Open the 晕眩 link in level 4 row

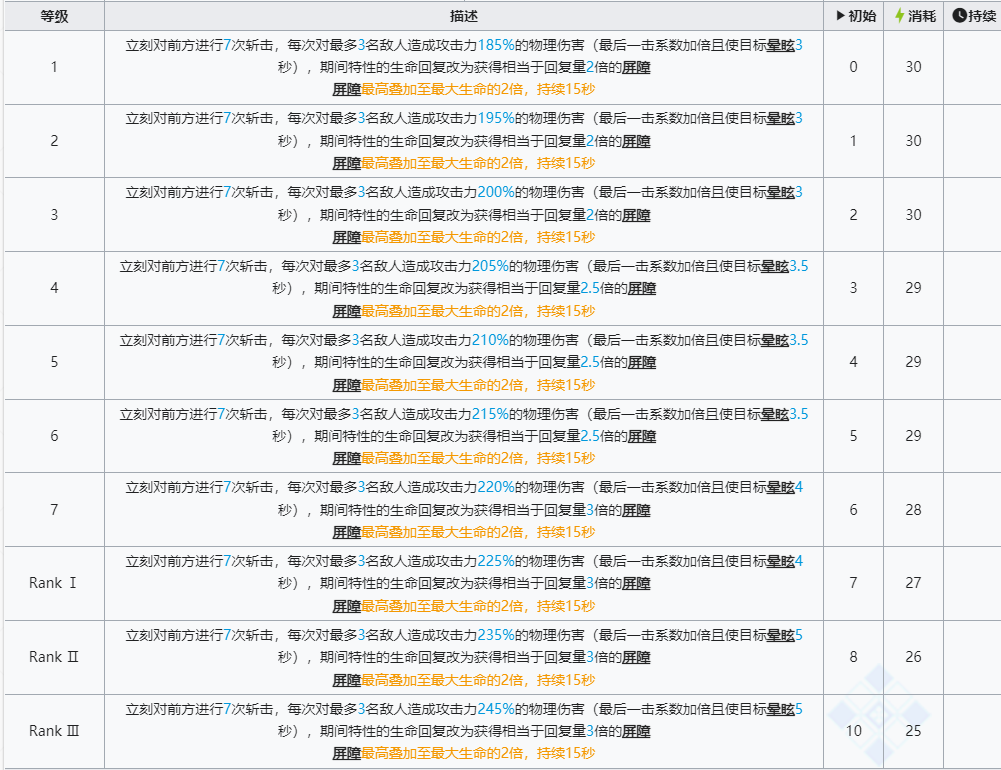click(x=774, y=267)
